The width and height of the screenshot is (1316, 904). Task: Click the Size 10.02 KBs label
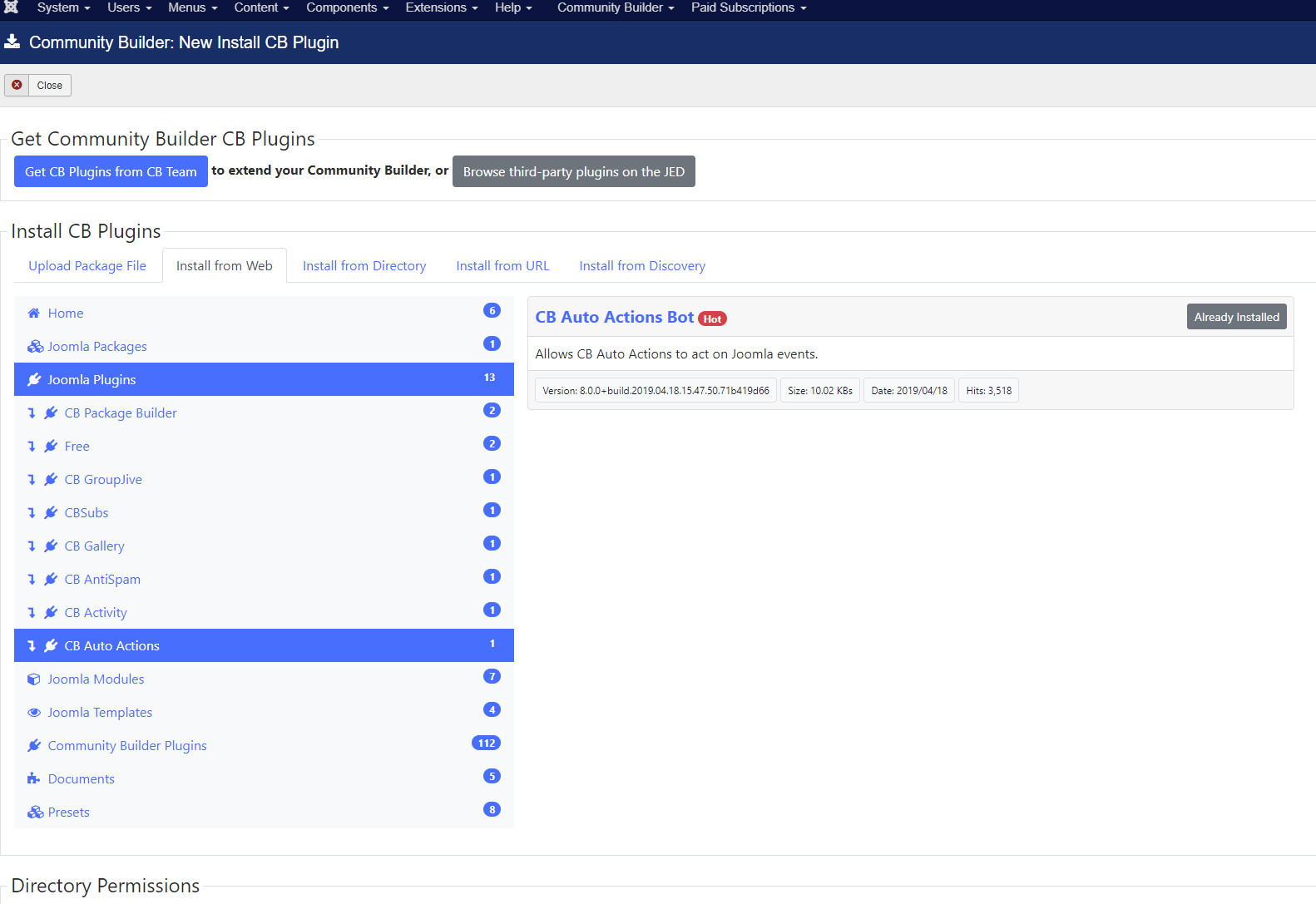coord(820,390)
